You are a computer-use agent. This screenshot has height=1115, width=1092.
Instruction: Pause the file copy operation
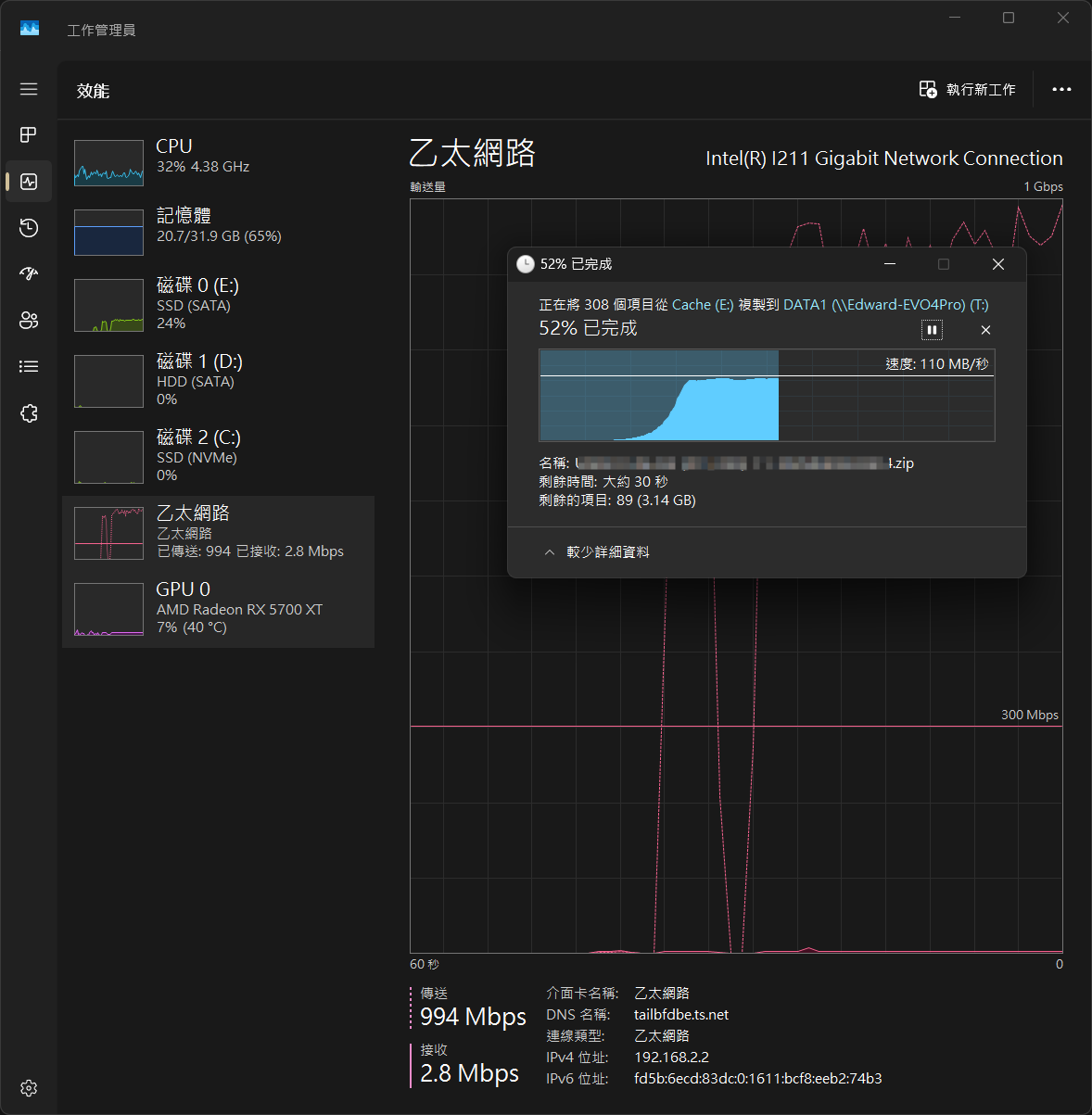coord(932,330)
